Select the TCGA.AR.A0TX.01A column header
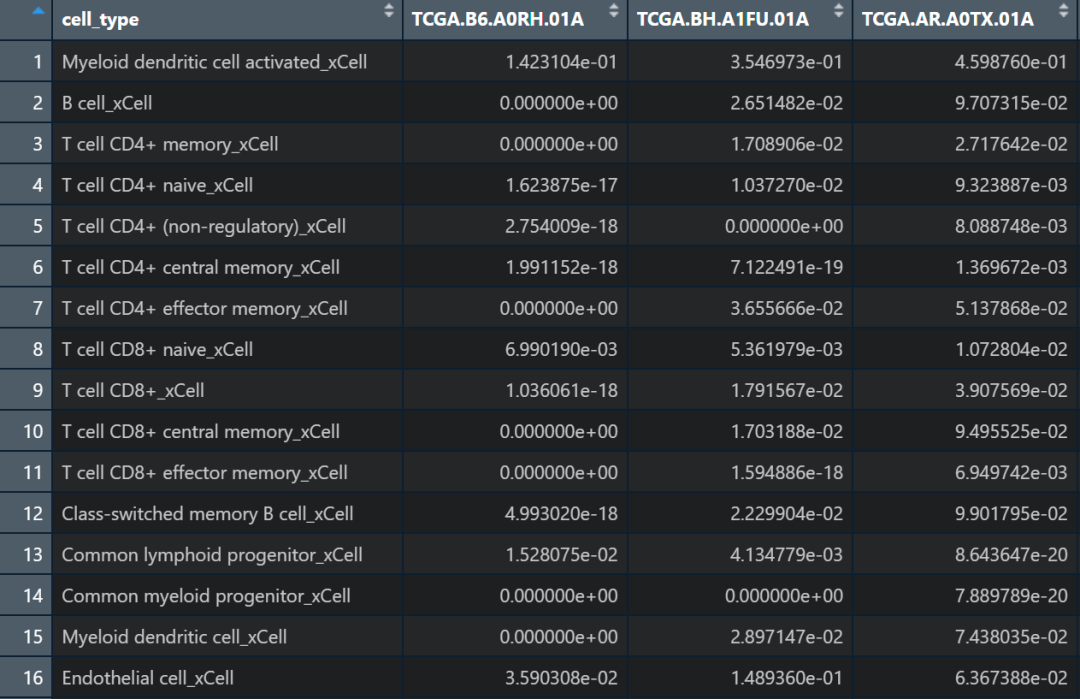Screen dimensions: 1080x699 (x=966, y=19)
